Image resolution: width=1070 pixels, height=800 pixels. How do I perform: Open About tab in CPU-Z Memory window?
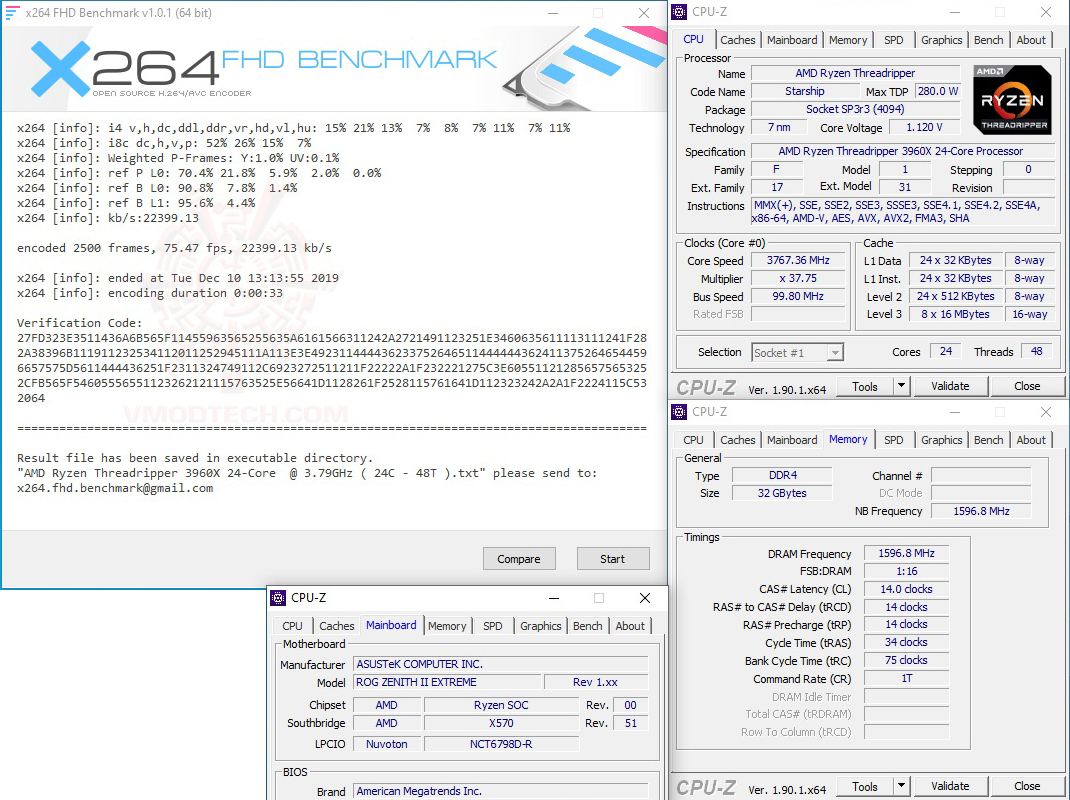pyautogui.click(x=1030, y=440)
